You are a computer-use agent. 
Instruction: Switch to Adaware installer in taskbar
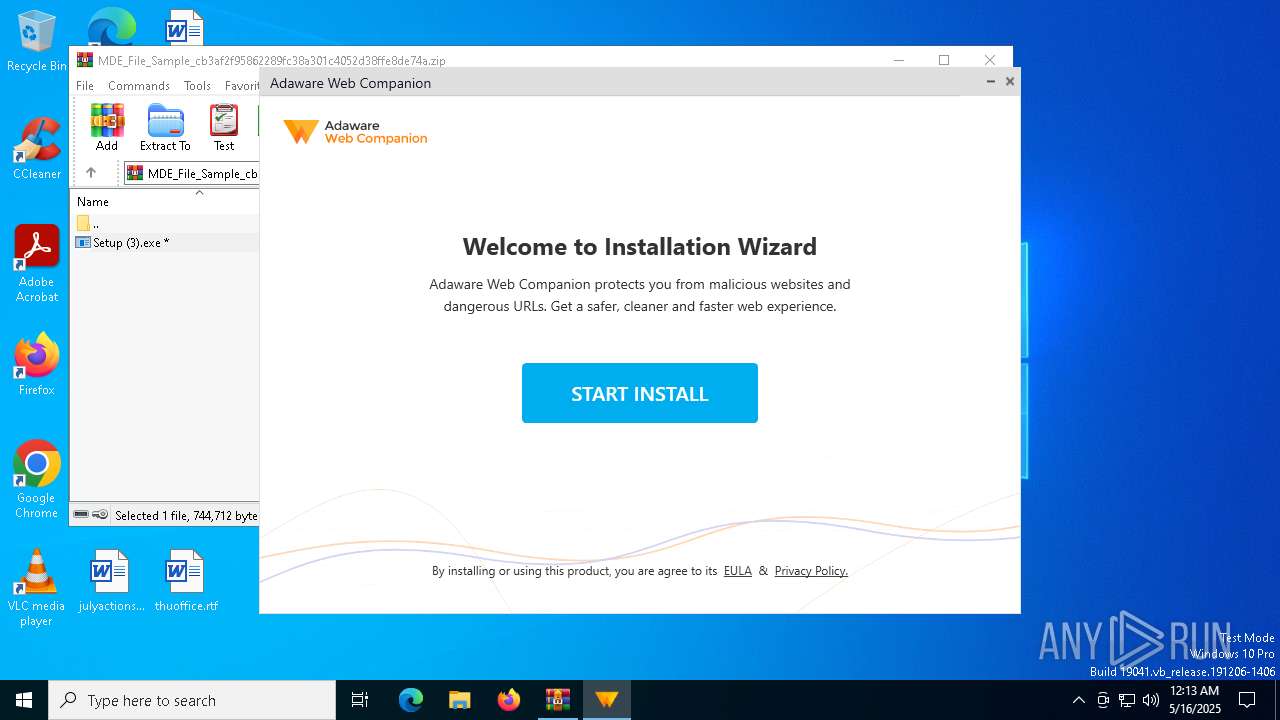[606, 700]
